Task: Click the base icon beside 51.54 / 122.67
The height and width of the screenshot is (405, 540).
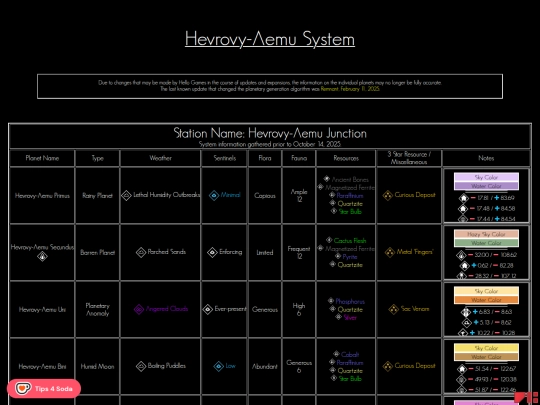Action: pos(462,369)
